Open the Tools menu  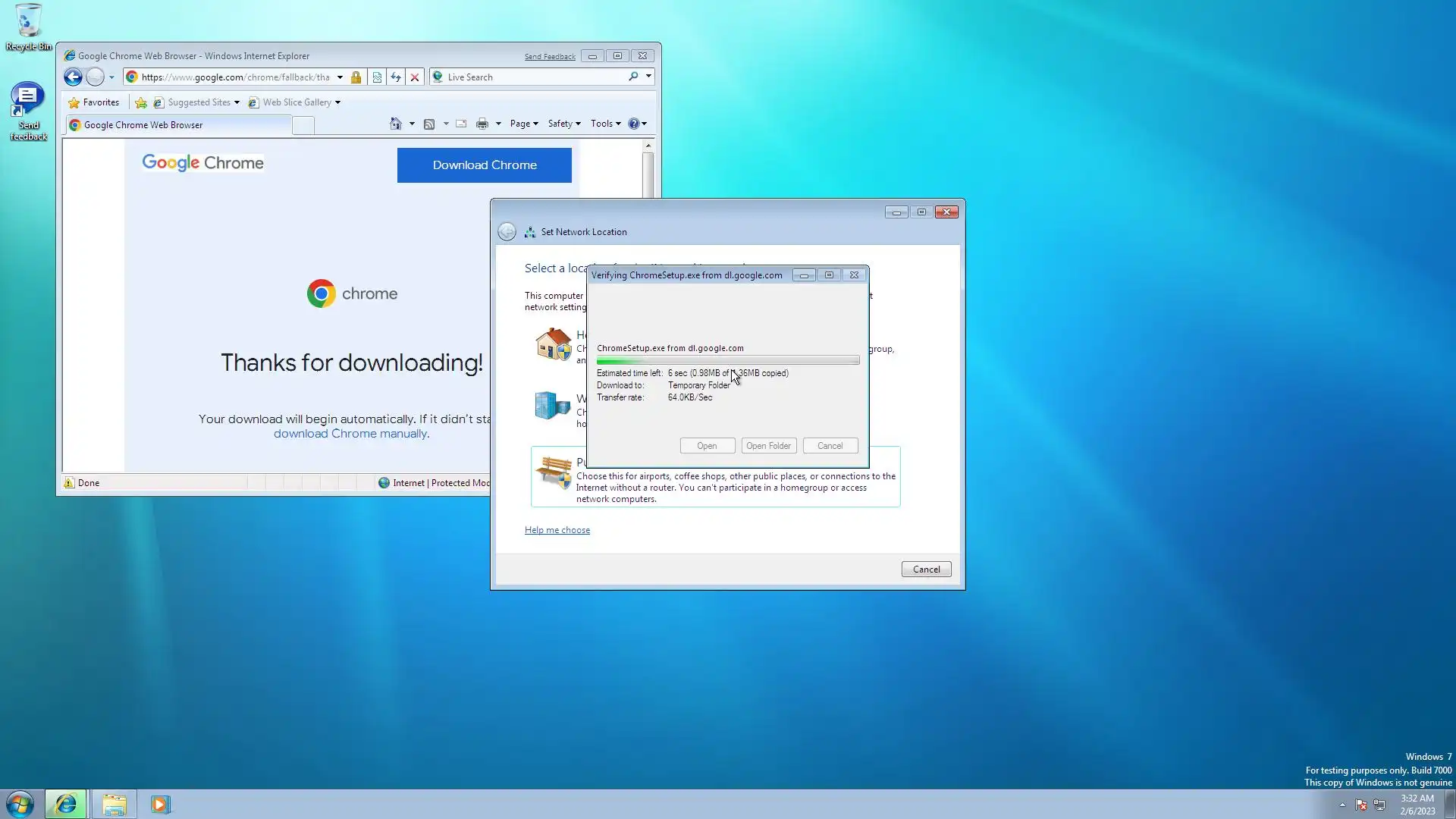(605, 124)
